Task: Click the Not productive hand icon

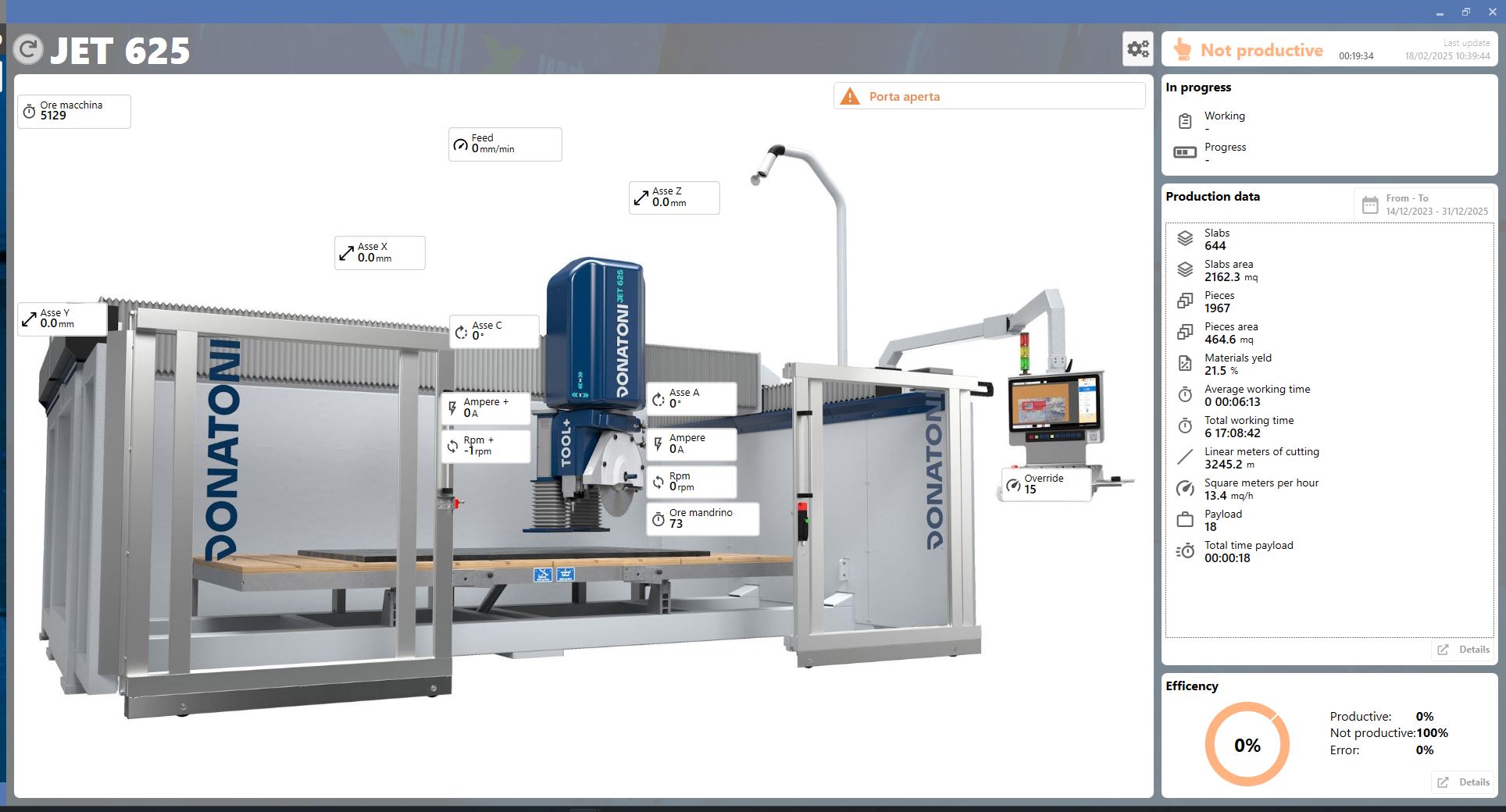Action: click(x=1182, y=50)
